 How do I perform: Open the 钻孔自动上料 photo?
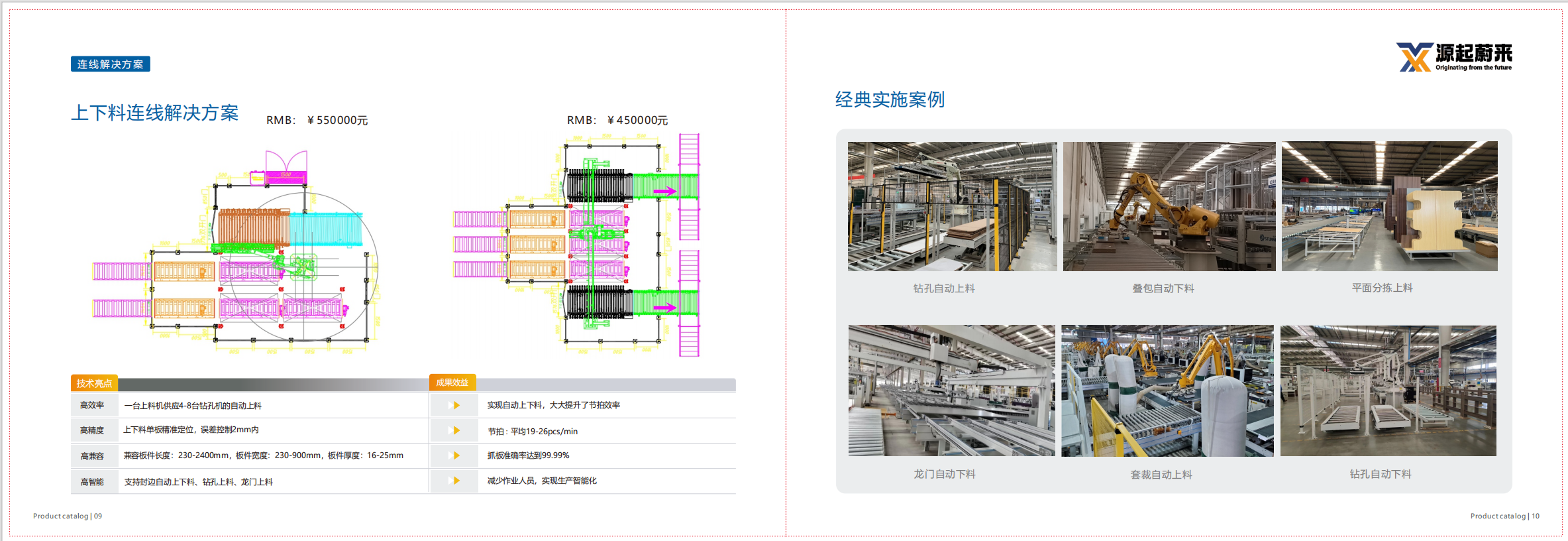point(952,206)
